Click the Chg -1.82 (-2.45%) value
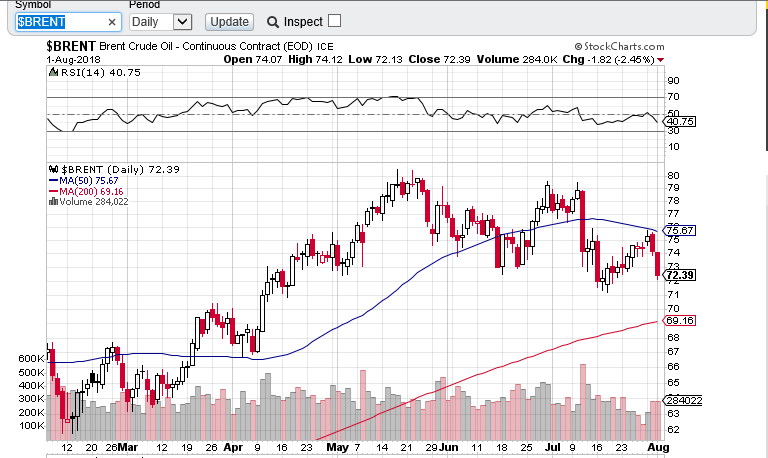The width and height of the screenshot is (768, 458). tap(608, 59)
